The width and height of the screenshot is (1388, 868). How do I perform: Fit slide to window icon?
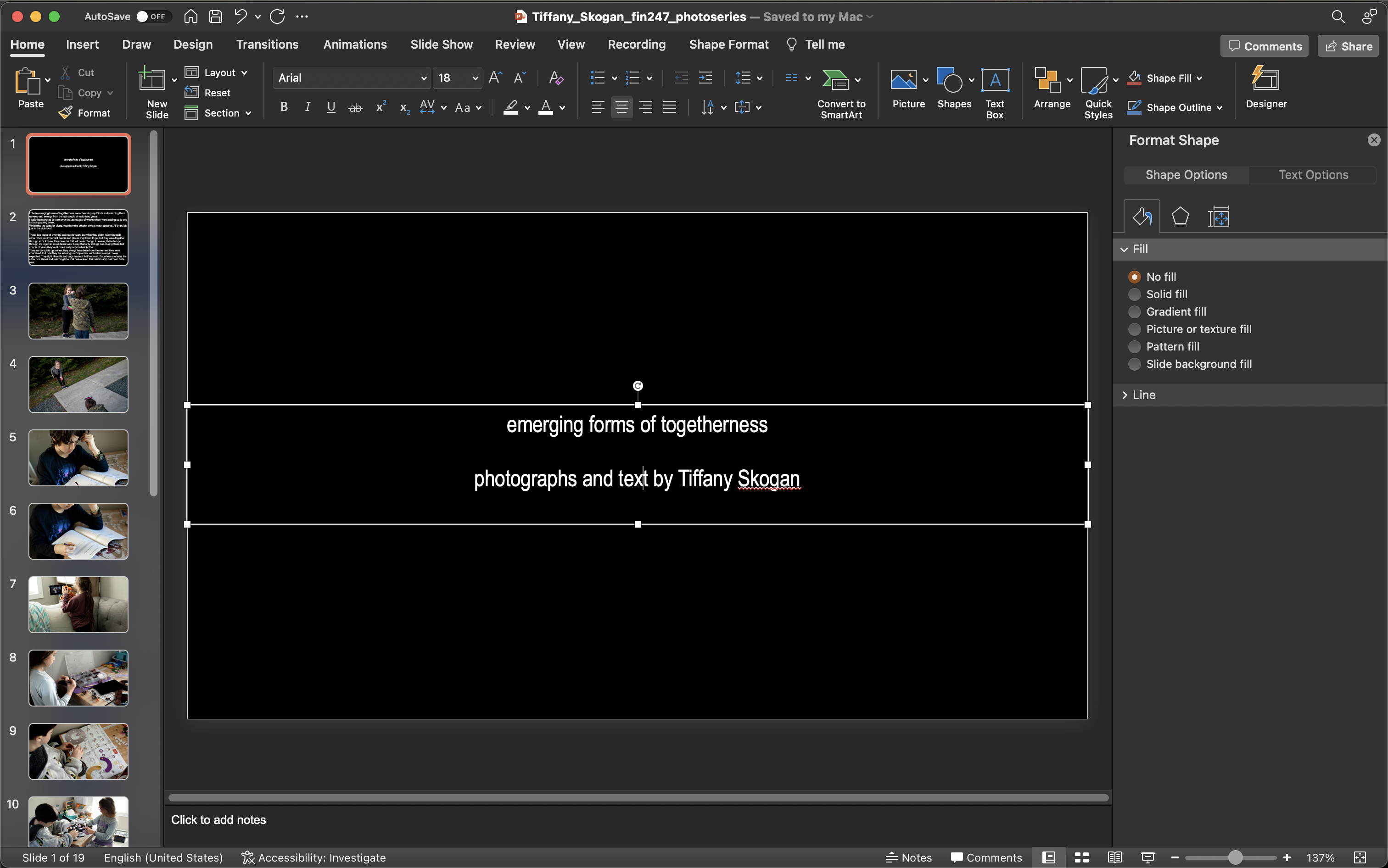1360,857
